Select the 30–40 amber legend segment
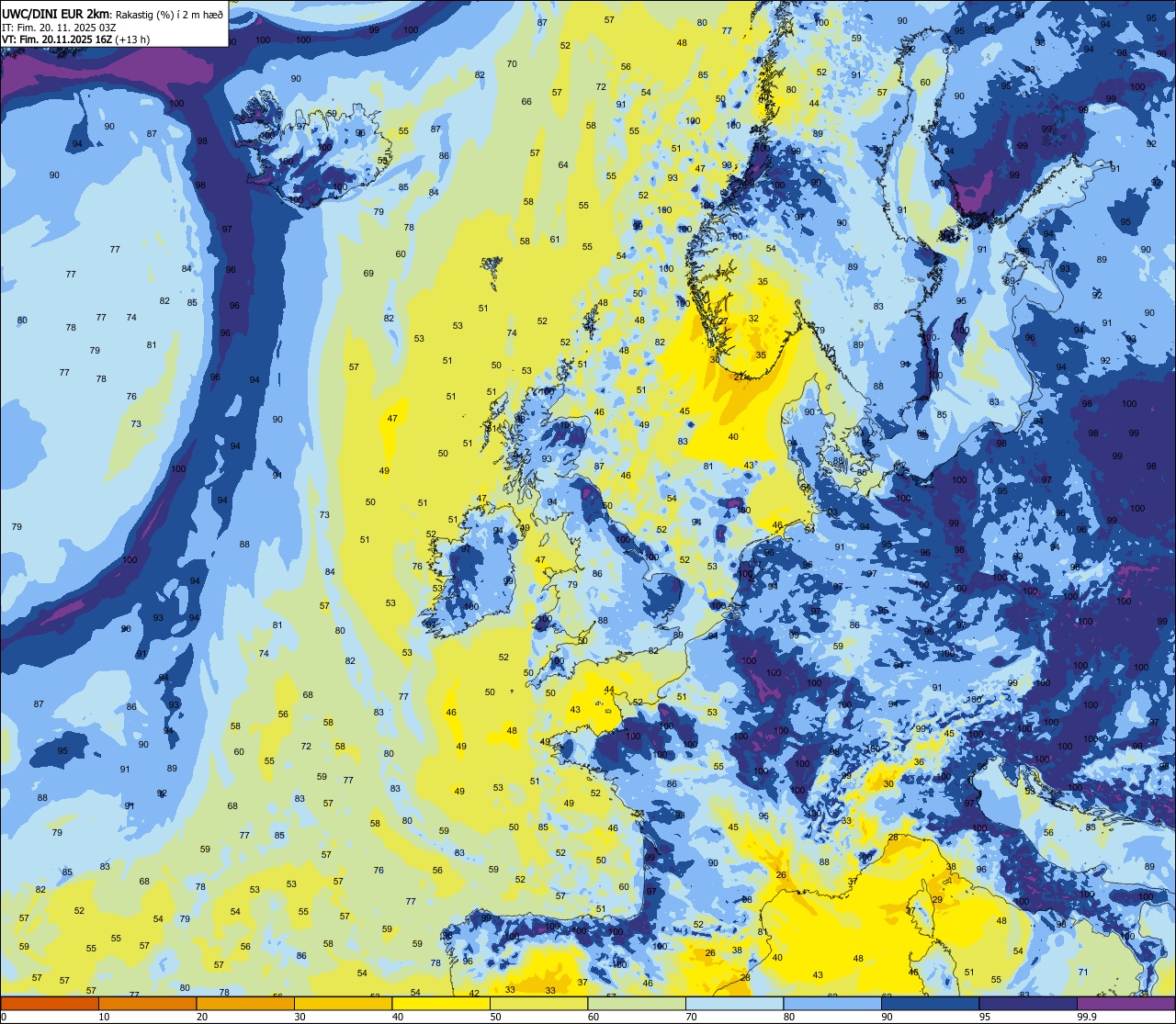Screen dimensions: 1176x1024 pos(343,1003)
